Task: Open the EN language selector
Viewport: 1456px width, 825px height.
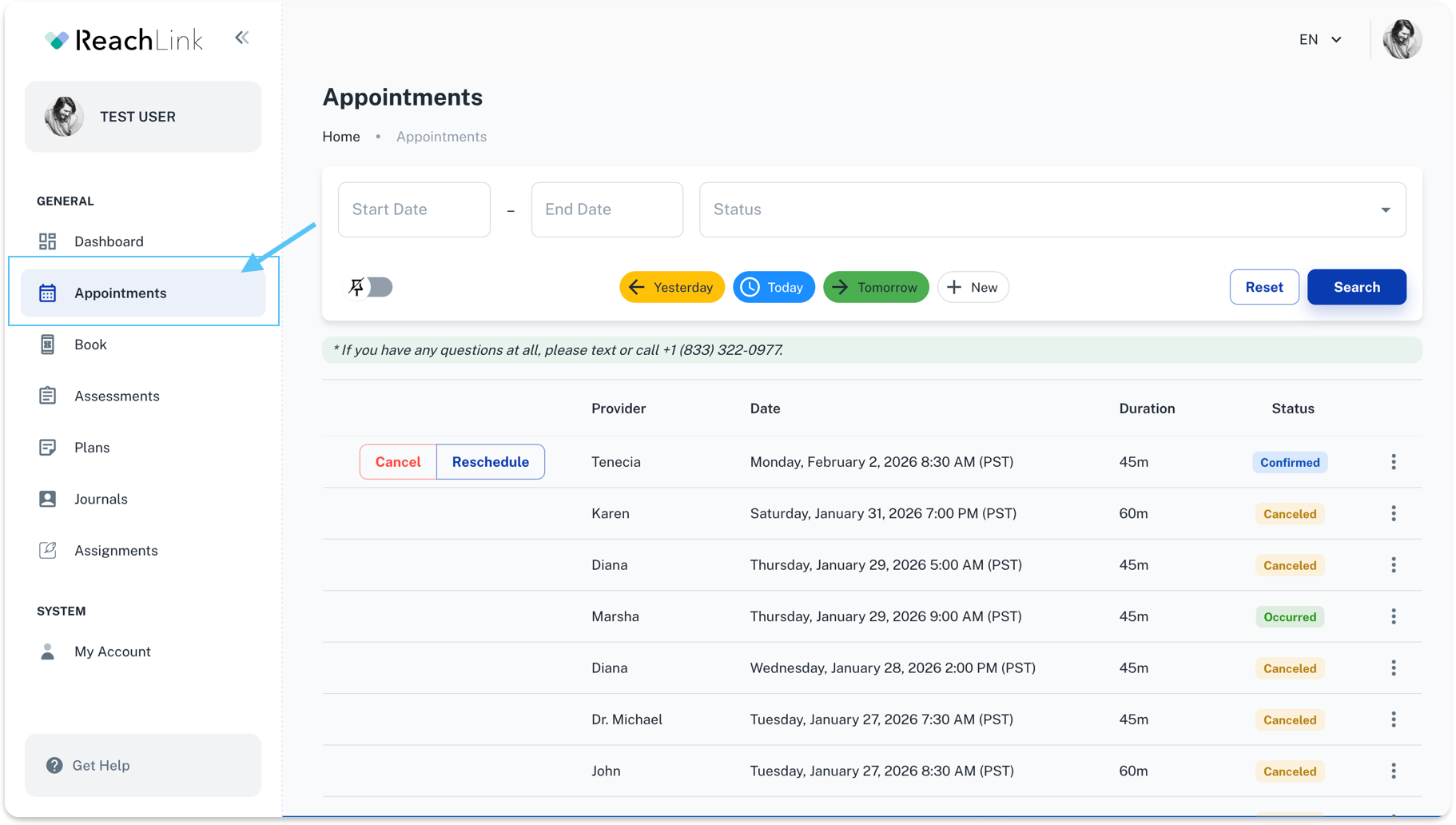Action: (x=1320, y=39)
